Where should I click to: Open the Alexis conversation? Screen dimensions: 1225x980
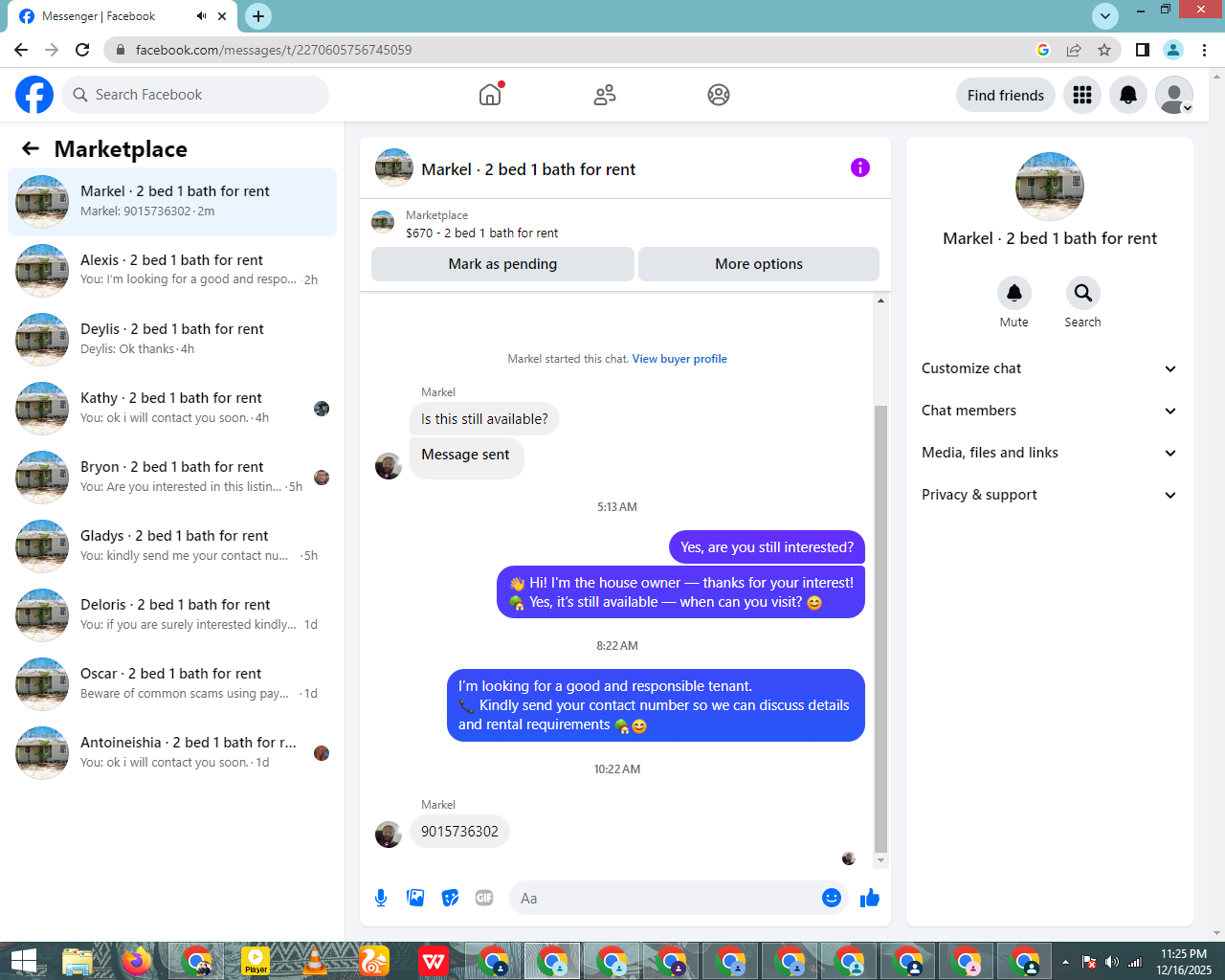click(172, 271)
